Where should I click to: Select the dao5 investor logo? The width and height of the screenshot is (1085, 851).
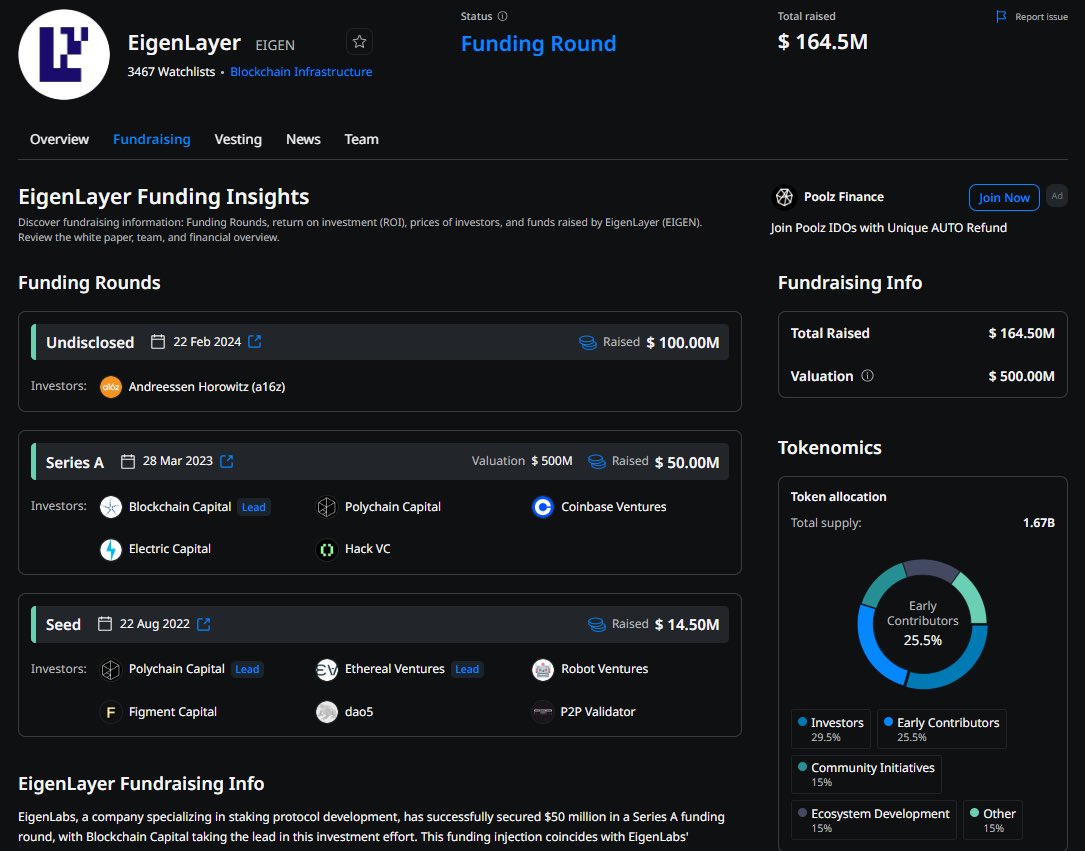[x=327, y=711]
